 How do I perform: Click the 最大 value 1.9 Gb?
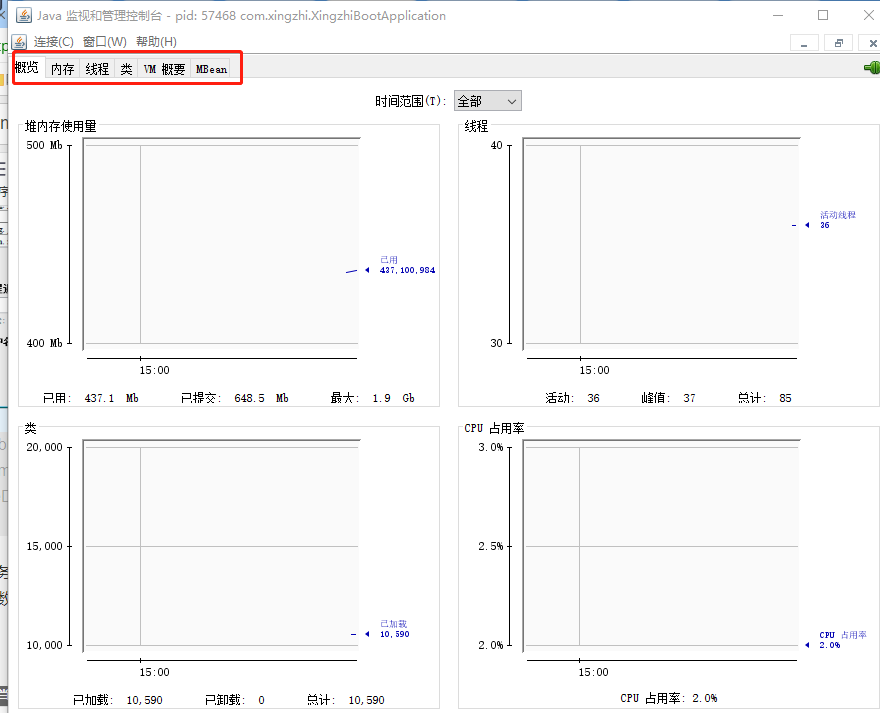pyautogui.click(x=393, y=398)
